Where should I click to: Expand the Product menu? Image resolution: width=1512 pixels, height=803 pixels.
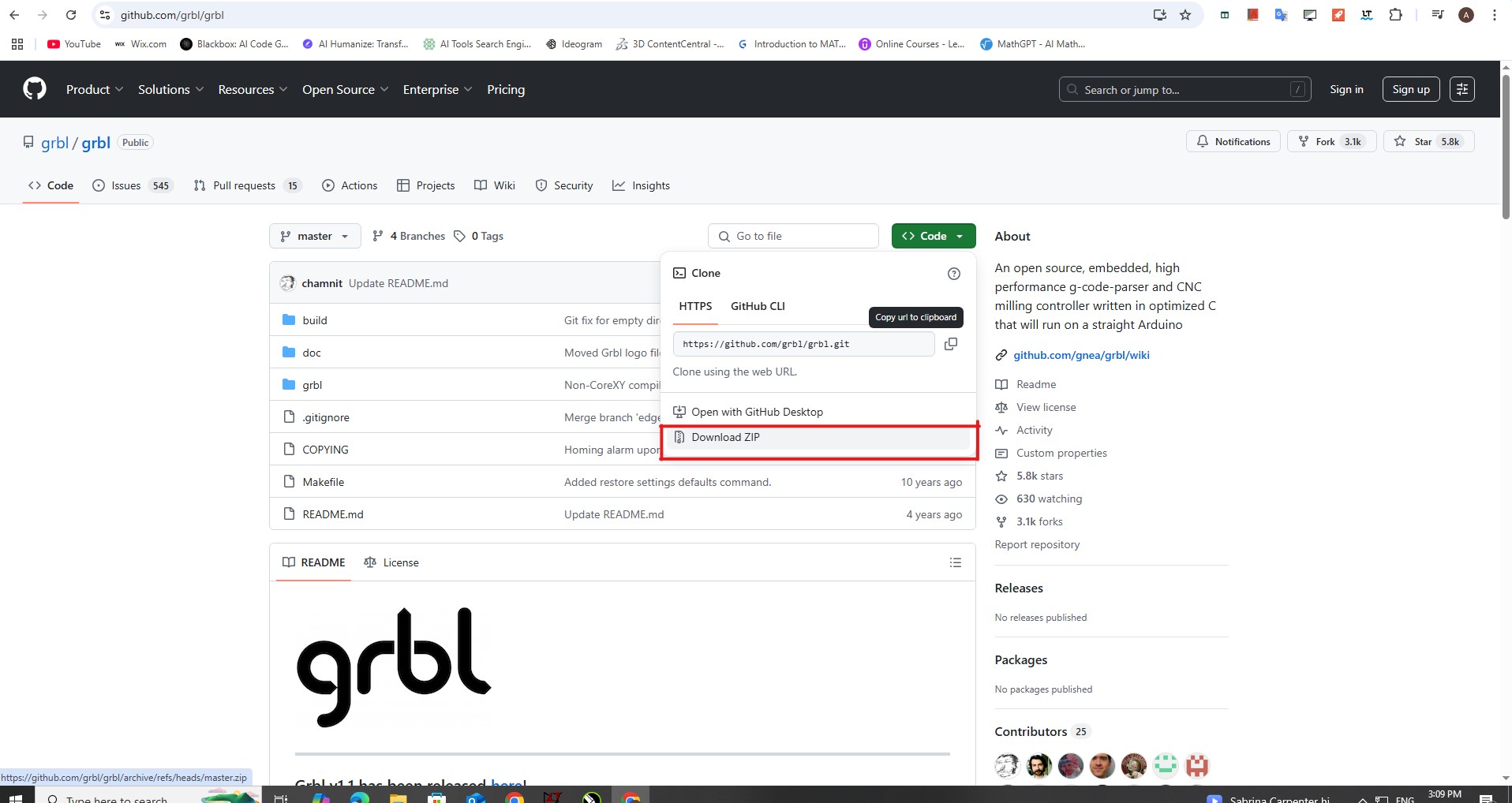[94, 89]
